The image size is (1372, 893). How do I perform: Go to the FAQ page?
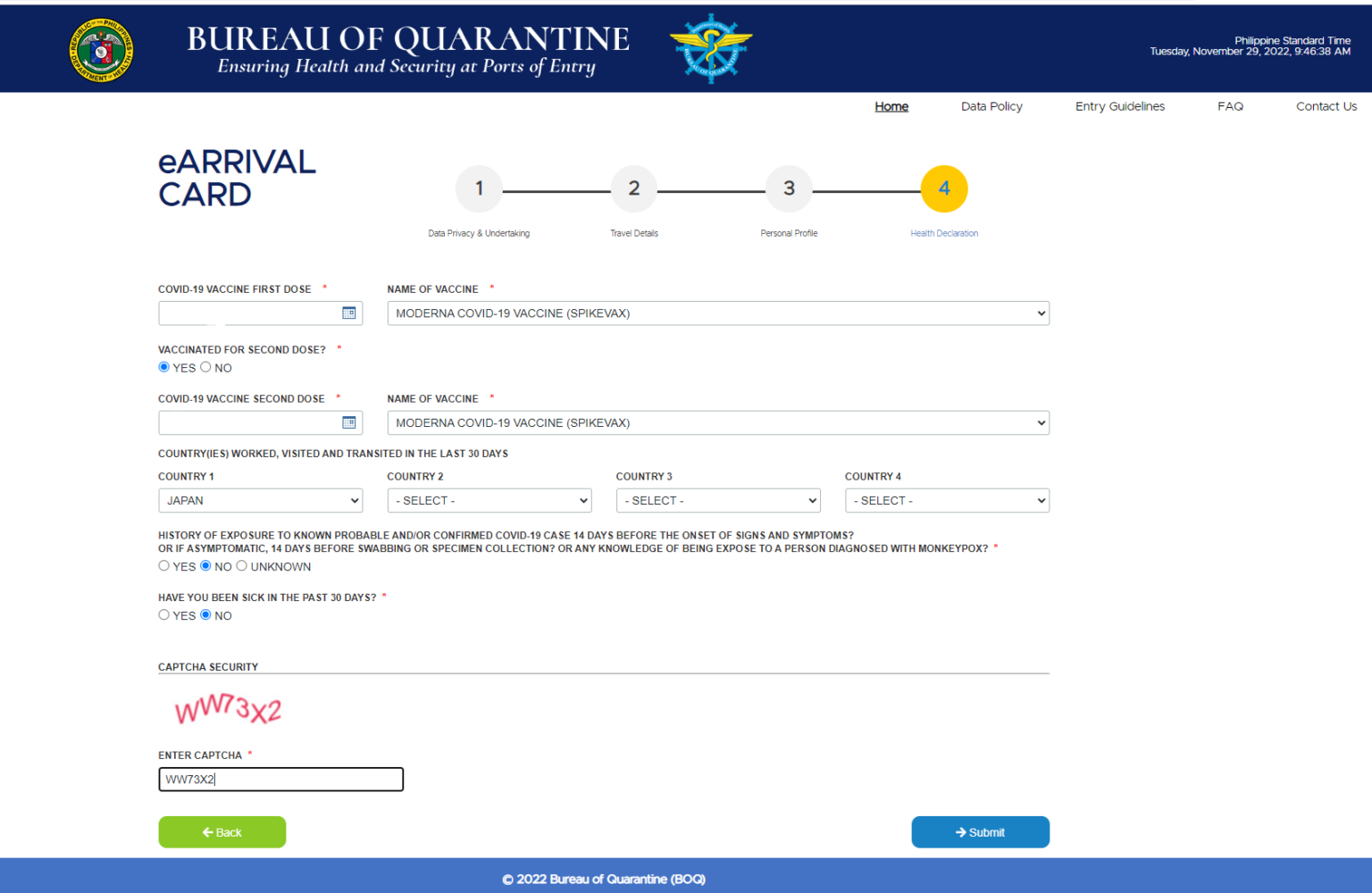click(x=1230, y=106)
